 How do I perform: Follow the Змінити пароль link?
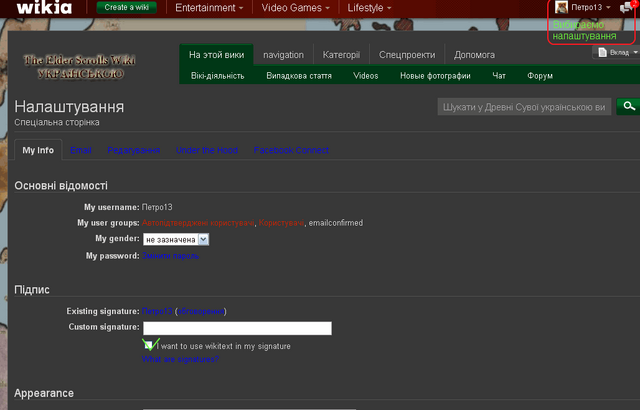point(170,256)
